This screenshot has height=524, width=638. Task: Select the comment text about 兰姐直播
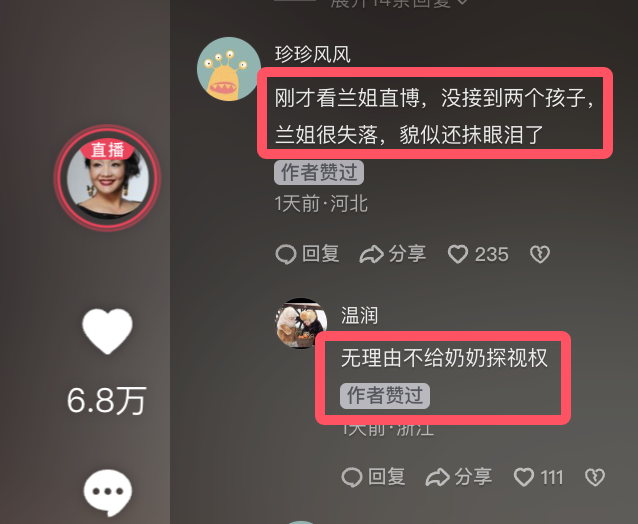pyautogui.click(x=435, y=116)
